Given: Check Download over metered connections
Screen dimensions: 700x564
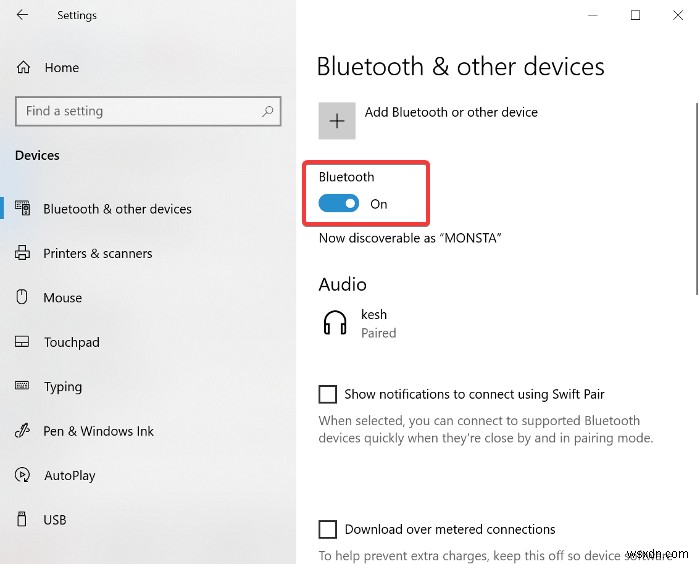Looking at the screenshot, I should tap(328, 530).
